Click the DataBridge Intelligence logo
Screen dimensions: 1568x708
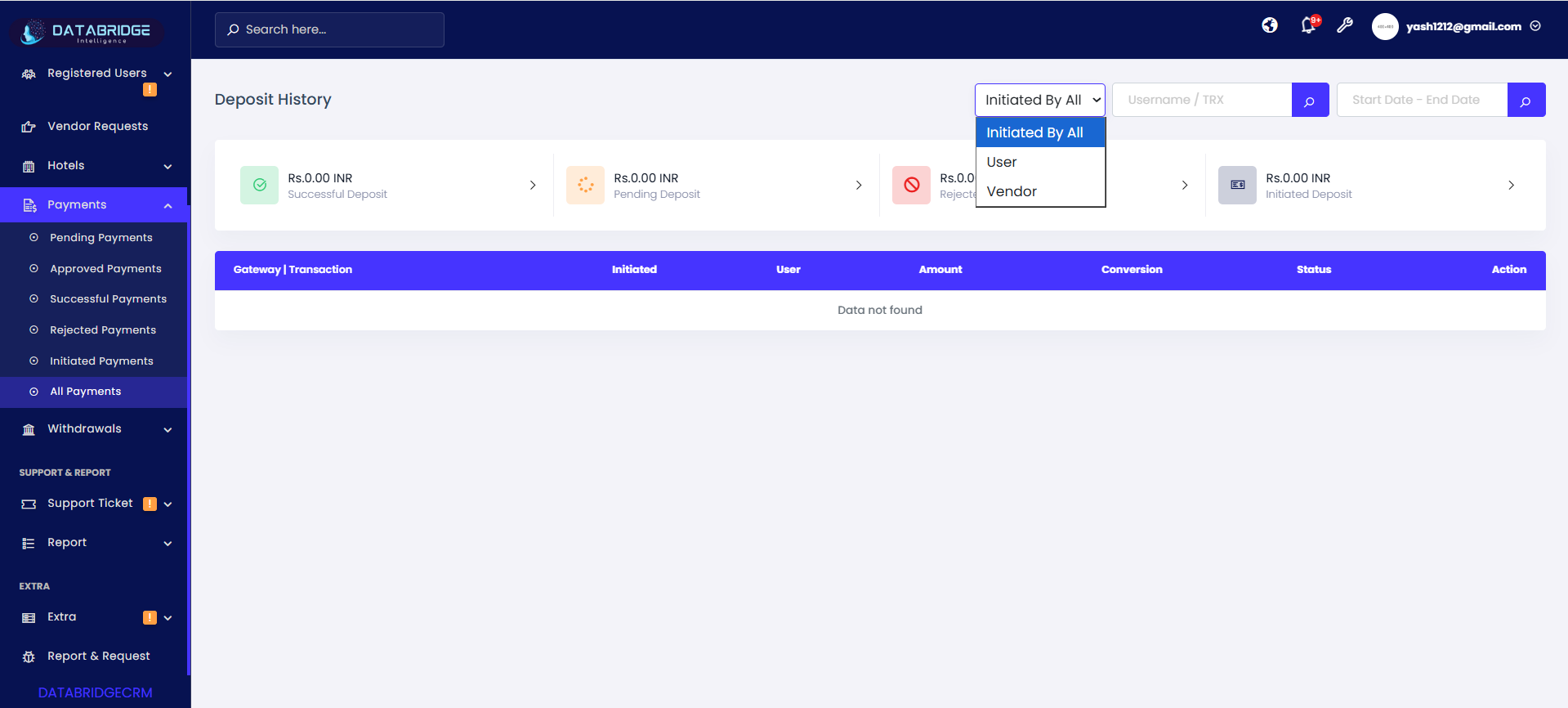(x=87, y=32)
